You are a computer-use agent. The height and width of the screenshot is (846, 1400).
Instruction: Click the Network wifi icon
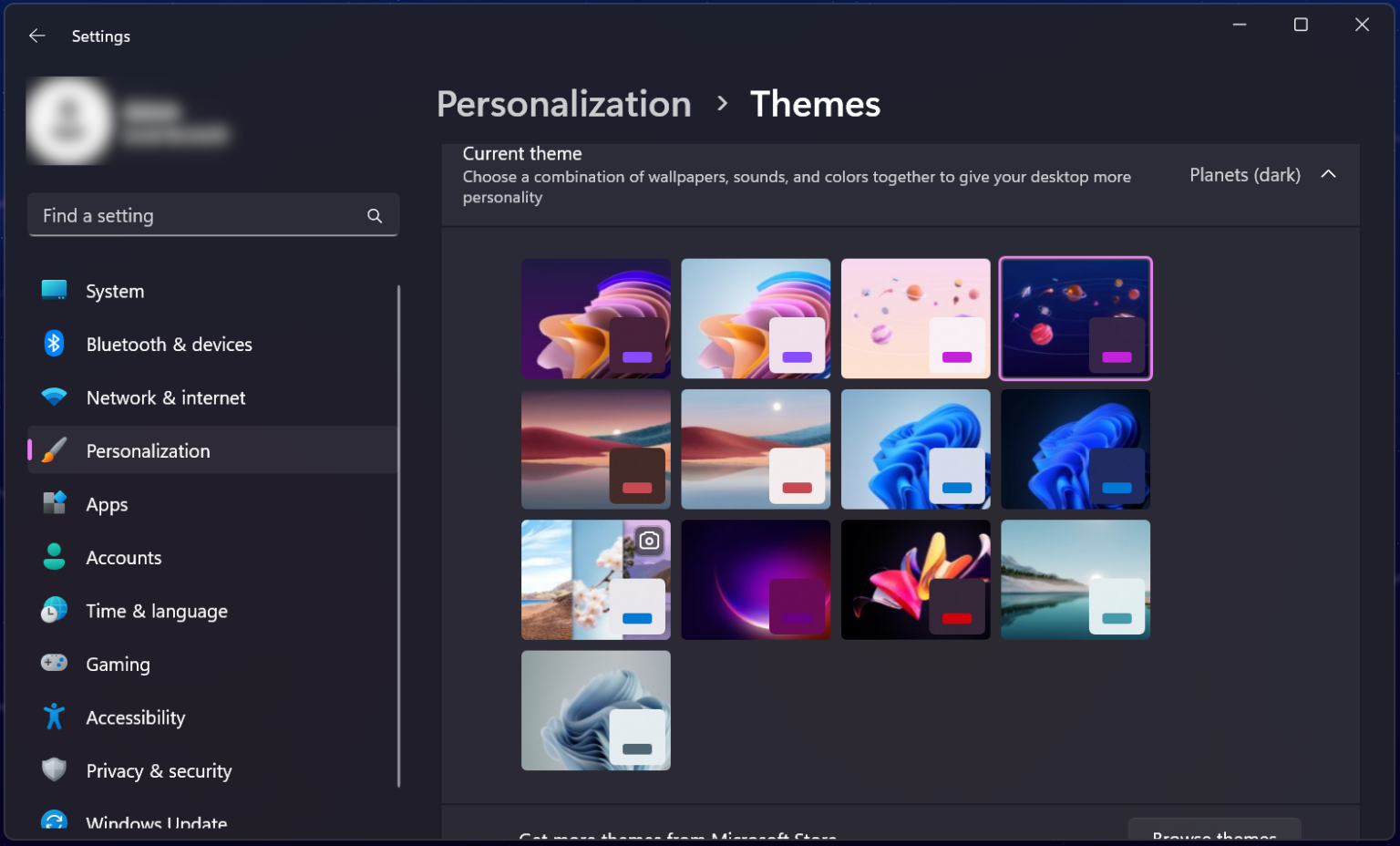(x=55, y=397)
